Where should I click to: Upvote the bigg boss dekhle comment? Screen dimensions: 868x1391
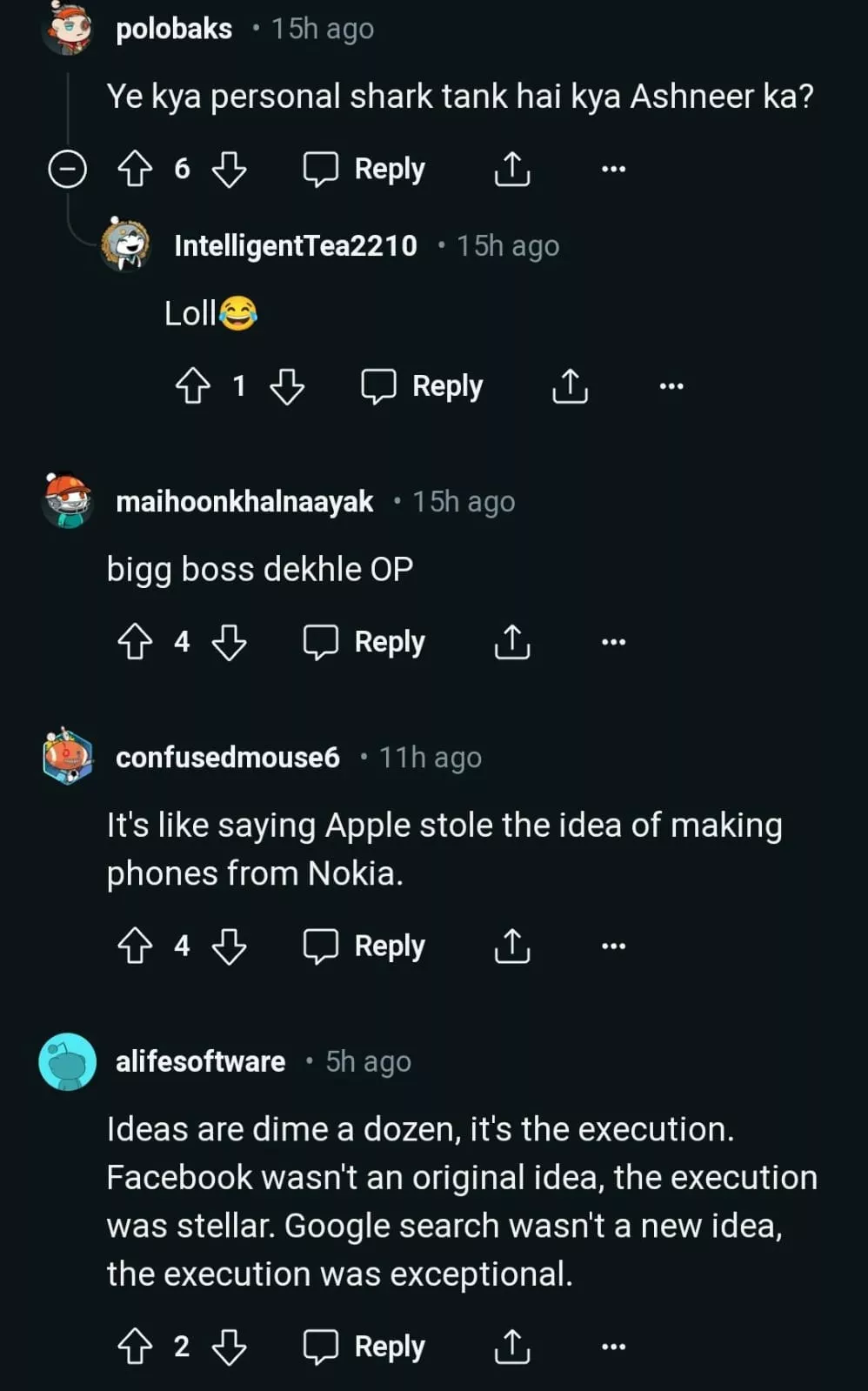(x=135, y=642)
